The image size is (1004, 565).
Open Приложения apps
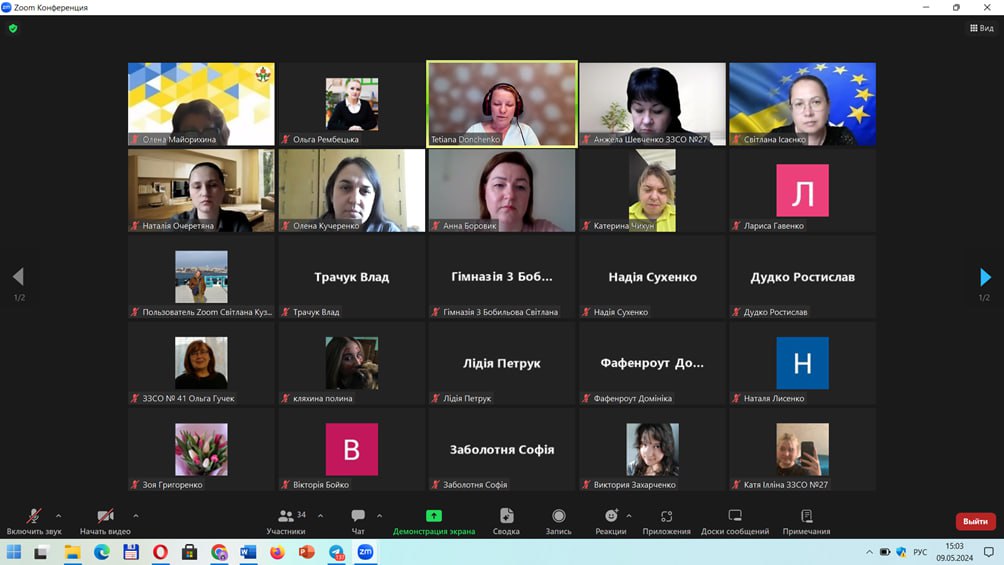coord(666,520)
